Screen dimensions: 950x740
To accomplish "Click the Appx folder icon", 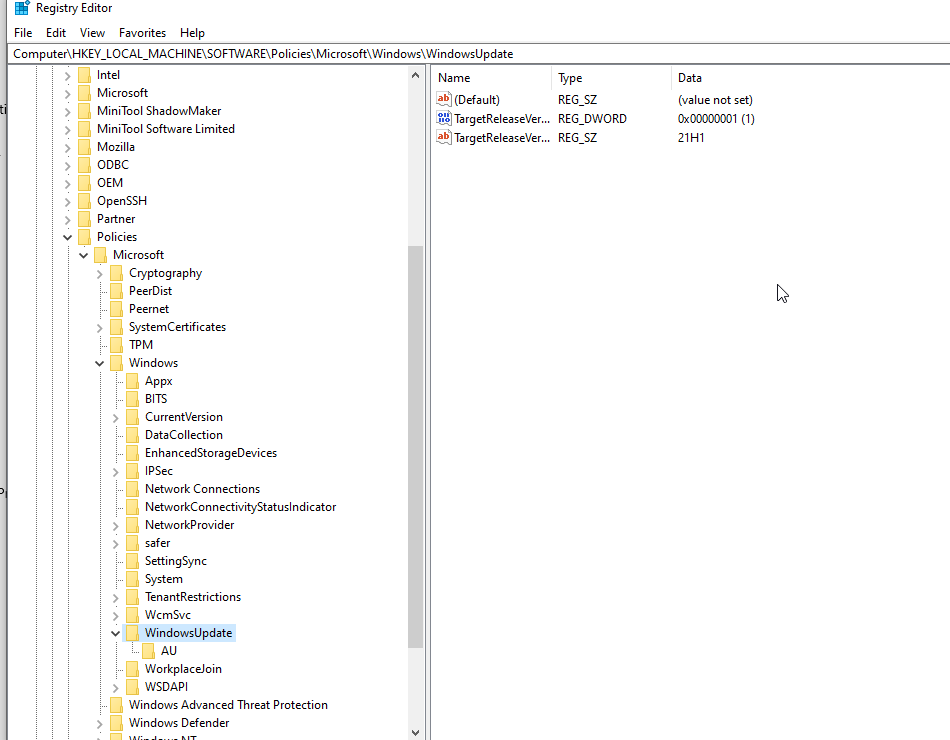I will click(133, 381).
